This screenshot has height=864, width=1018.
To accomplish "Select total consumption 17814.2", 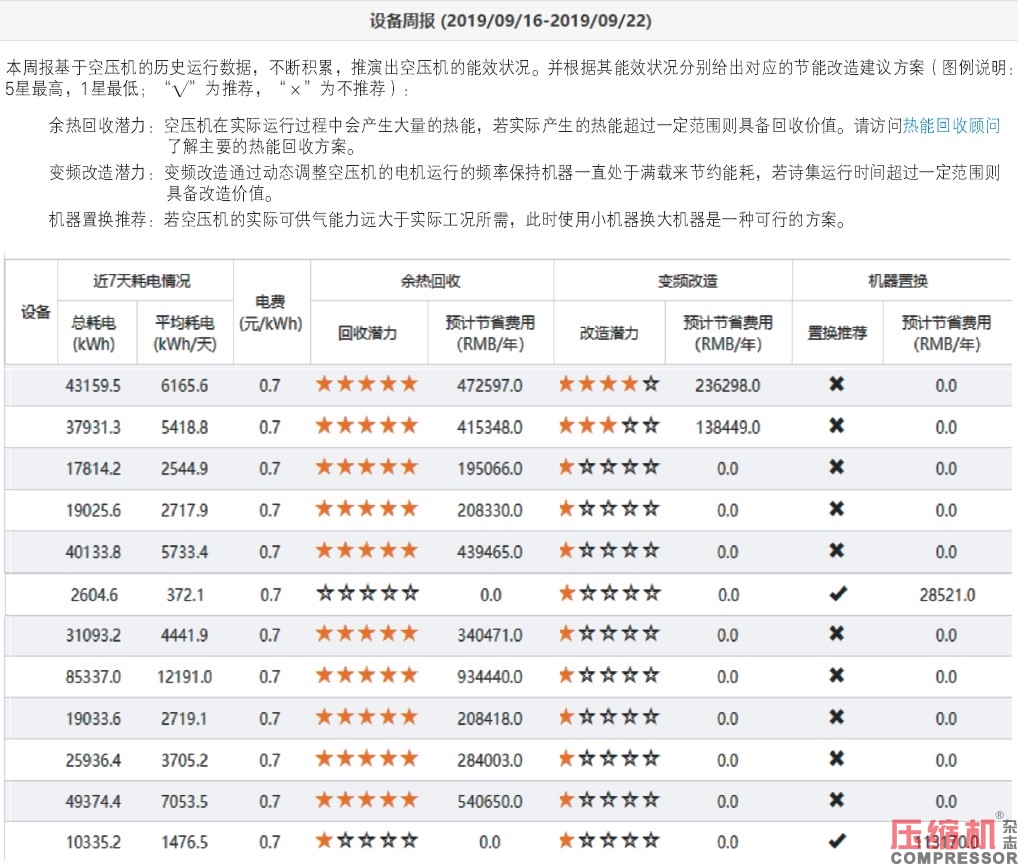I will (x=93, y=469).
